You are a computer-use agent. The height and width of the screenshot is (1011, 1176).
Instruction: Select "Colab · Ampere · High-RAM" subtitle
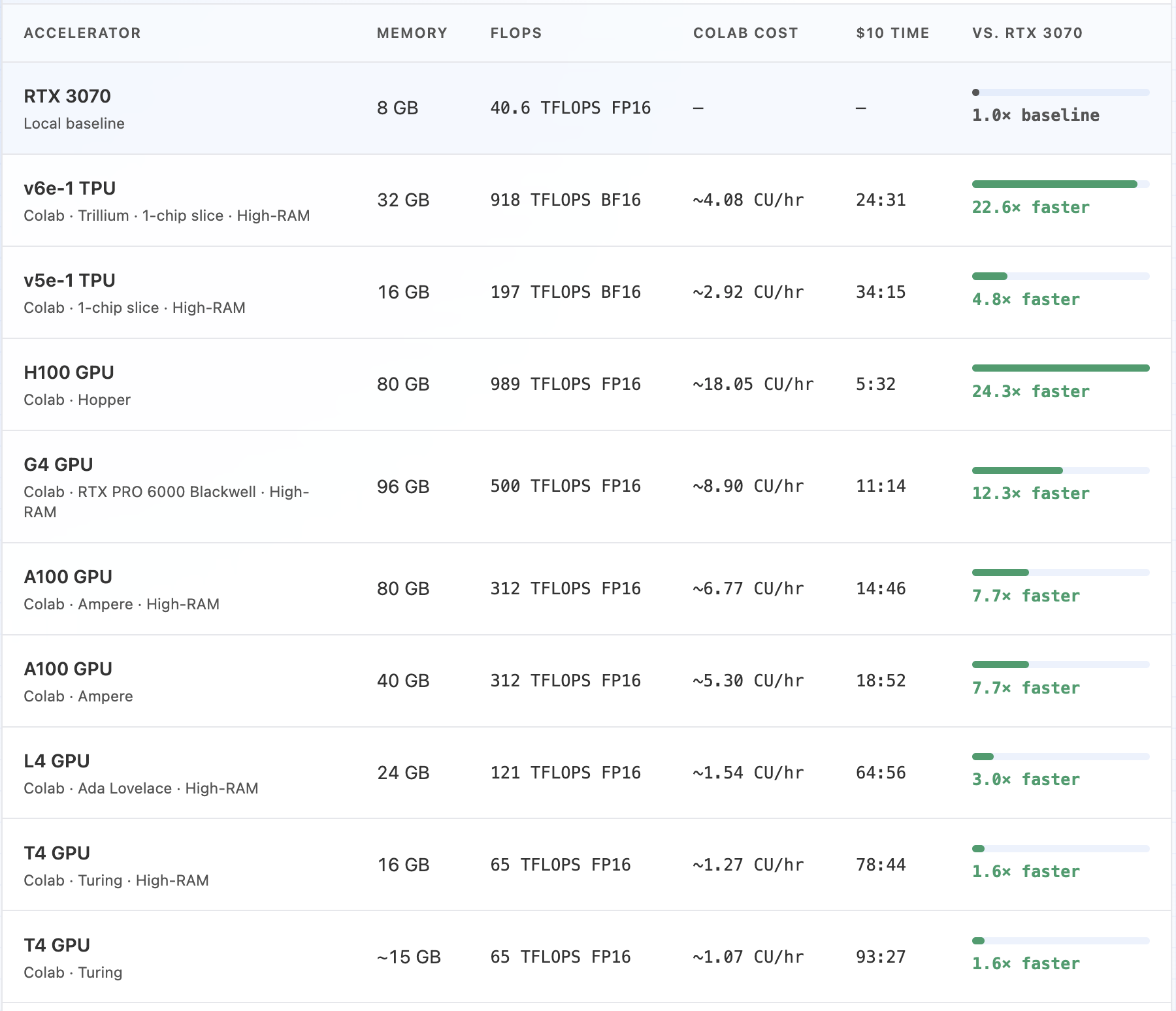tap(122, 604)
